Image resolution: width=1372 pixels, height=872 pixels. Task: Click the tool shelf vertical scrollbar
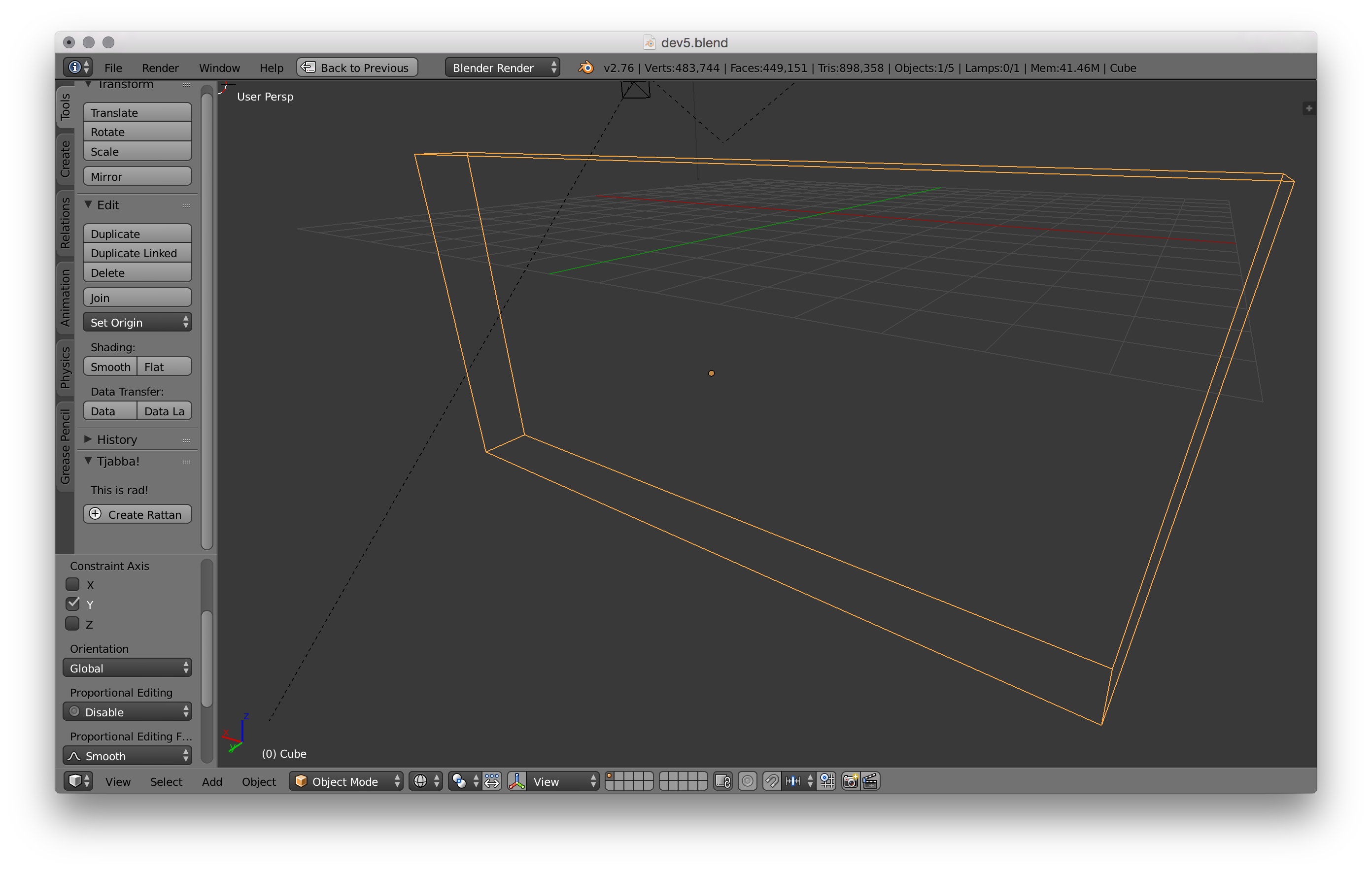[207, 321]
